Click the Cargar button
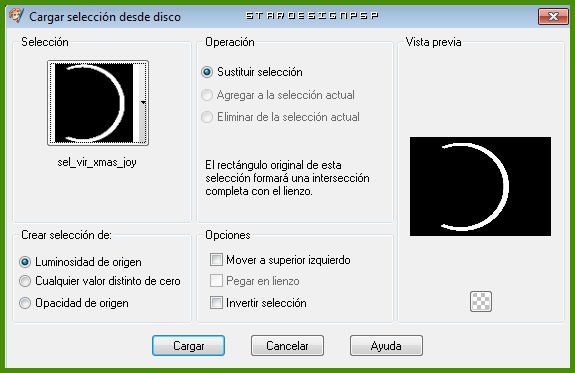 [188, 345]
